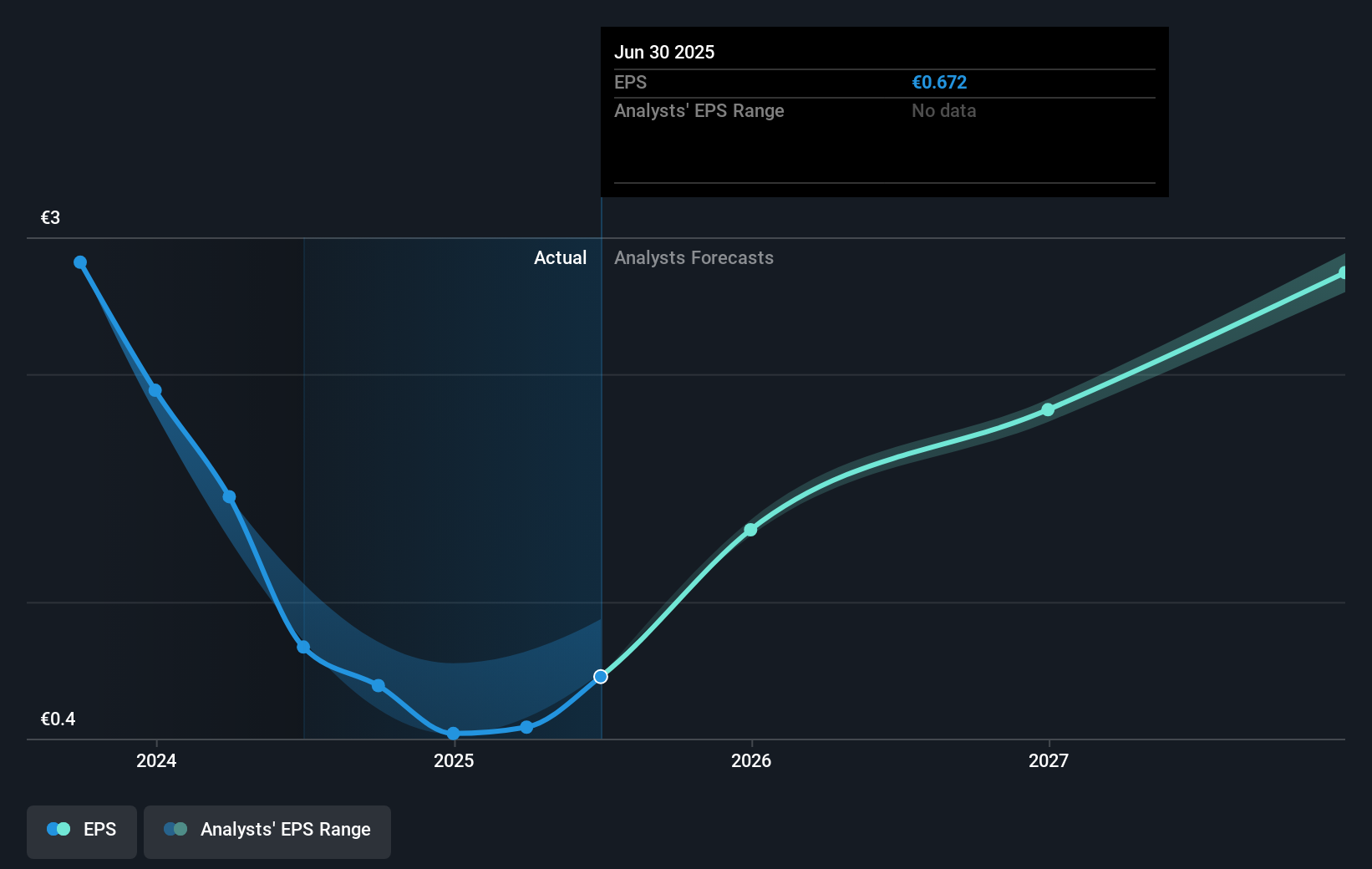Screen dimensions: 1372x869
Task: Click the €3 y-axis label
Action: point(50,218)
